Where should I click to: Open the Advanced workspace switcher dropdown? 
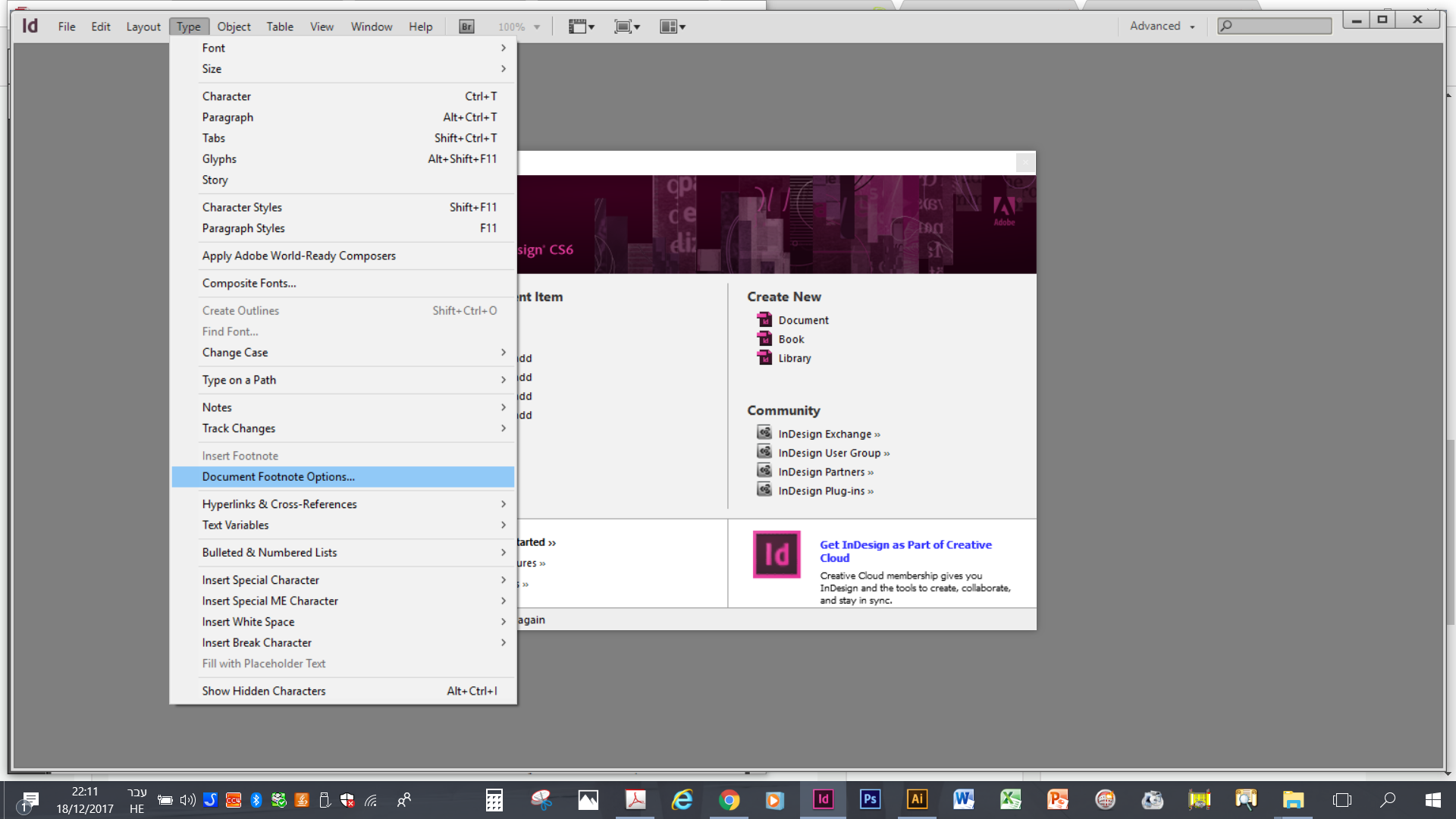[1163, 26]
